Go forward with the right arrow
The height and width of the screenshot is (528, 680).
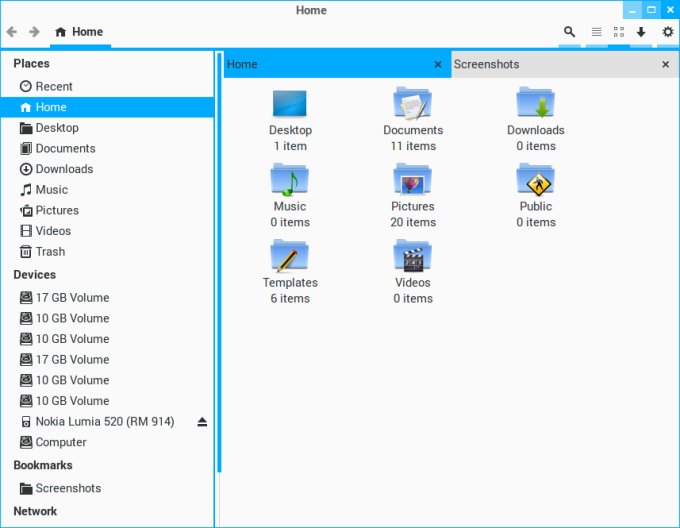click(34, 32)
